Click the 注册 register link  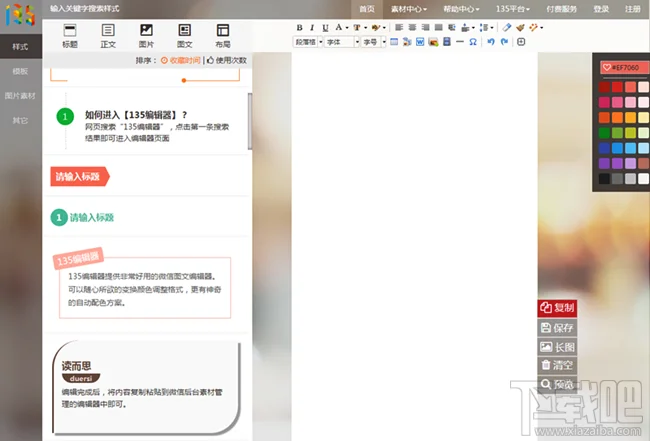point(633,9)
